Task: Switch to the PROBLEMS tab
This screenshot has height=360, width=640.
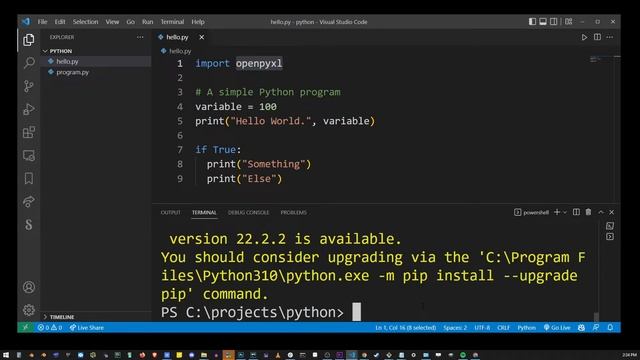Action: pyautogui.click(x=293, y=212)
